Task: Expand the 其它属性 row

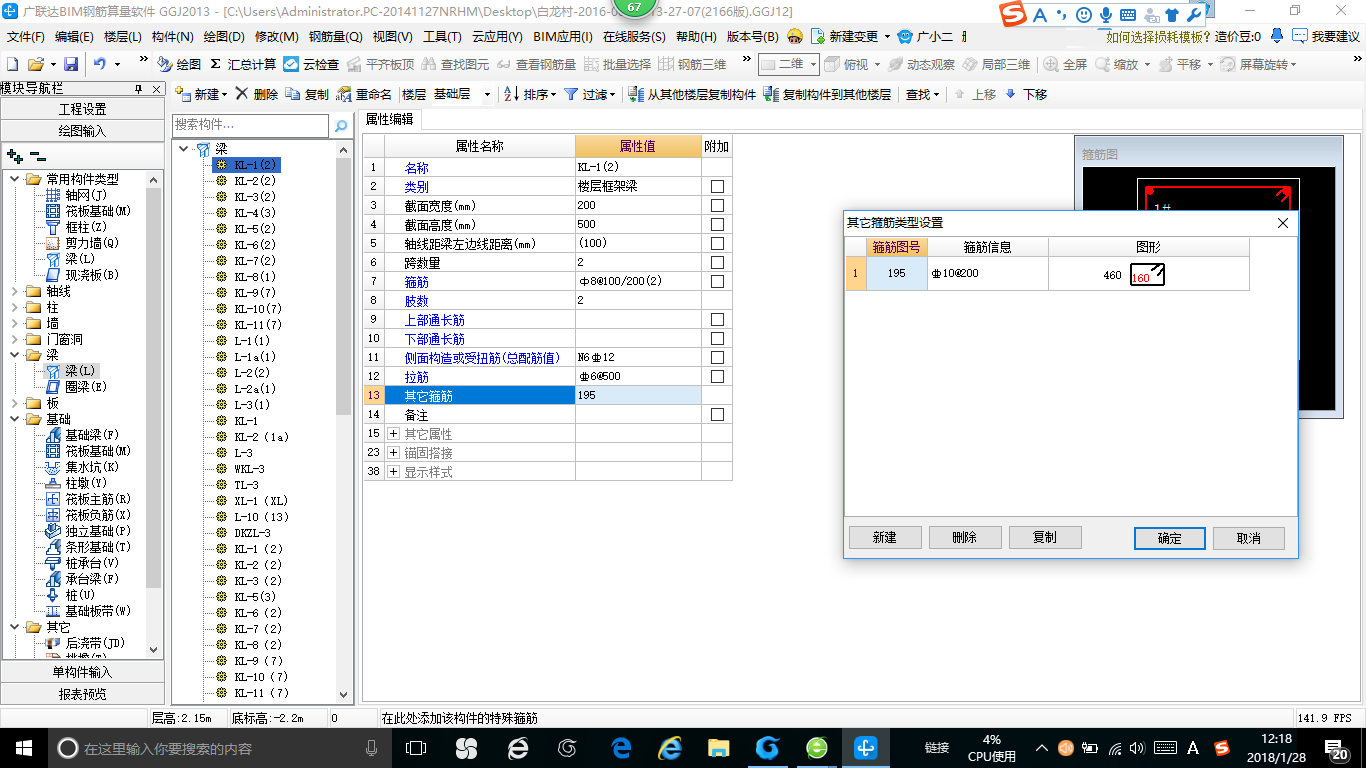Action: pyautogui.click(x=393, y=434)
